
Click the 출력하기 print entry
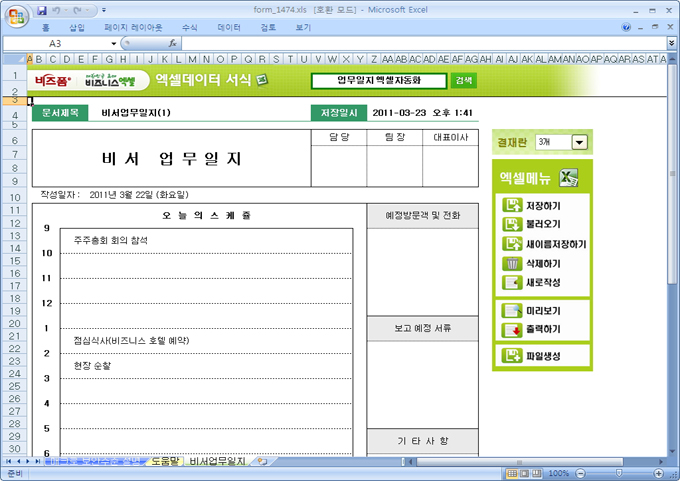(x=531, y=329)
